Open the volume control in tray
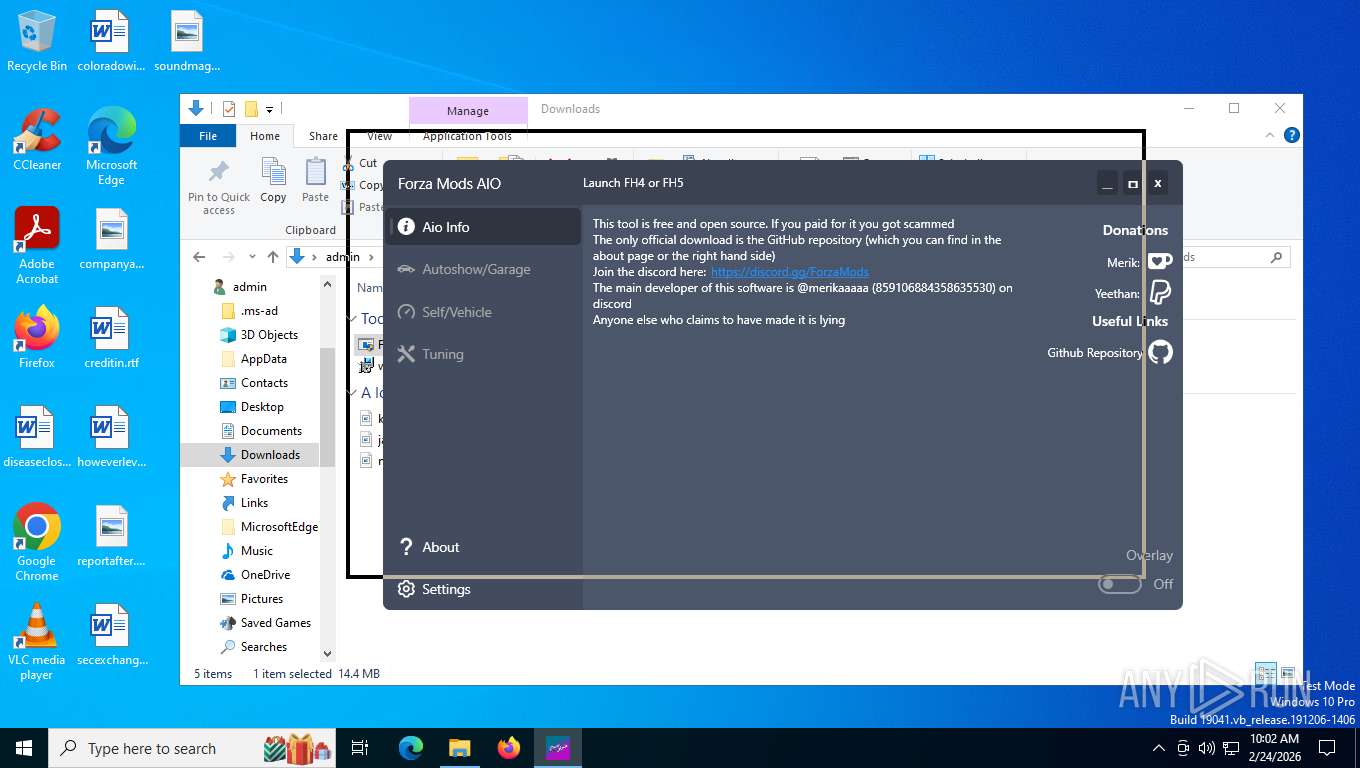 coord(1207,748)
